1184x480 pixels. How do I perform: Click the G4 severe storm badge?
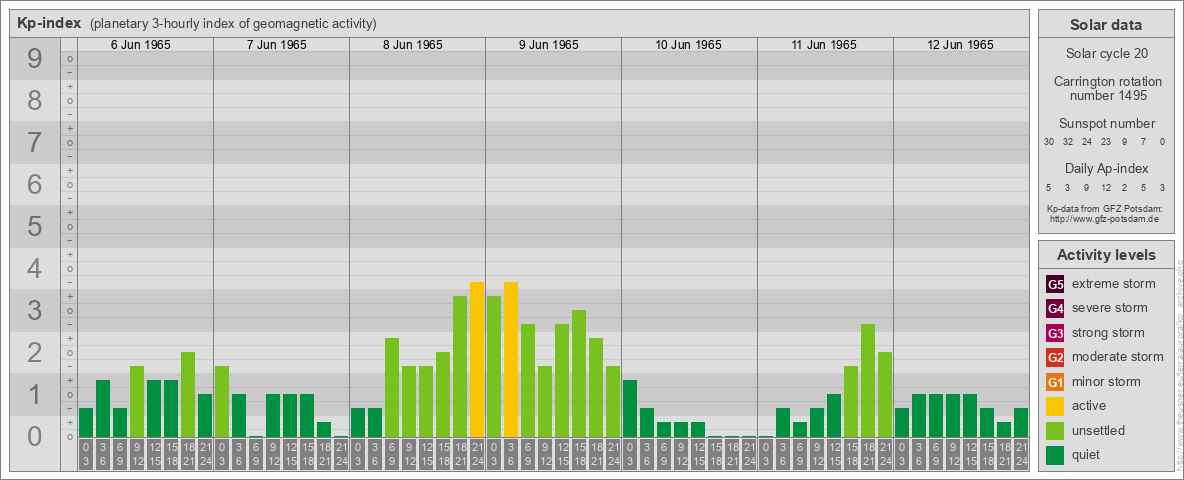click(1055, 308)
